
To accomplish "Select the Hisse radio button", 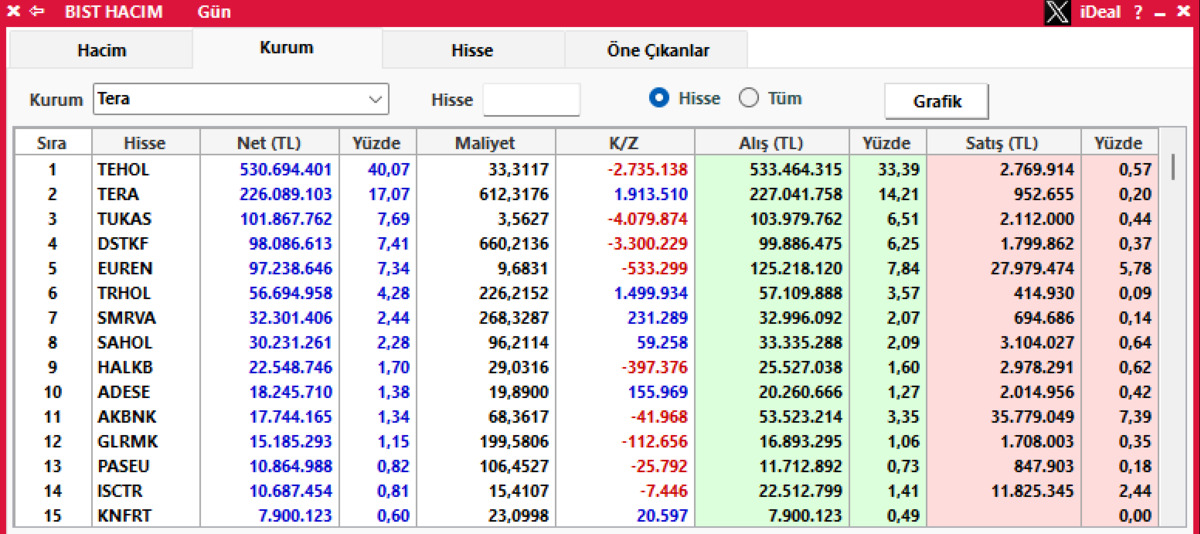I will pyautogui.click(x=659, y=98).
